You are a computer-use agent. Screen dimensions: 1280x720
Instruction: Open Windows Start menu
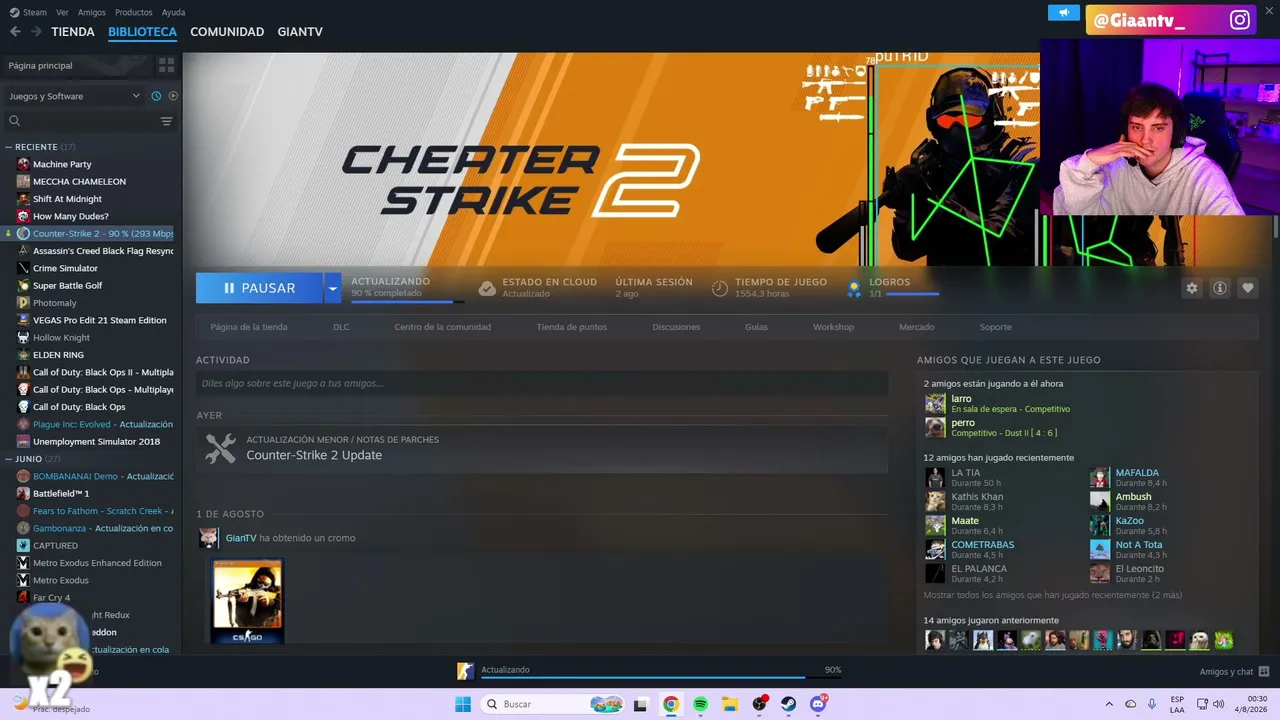(x=463, y=704)
